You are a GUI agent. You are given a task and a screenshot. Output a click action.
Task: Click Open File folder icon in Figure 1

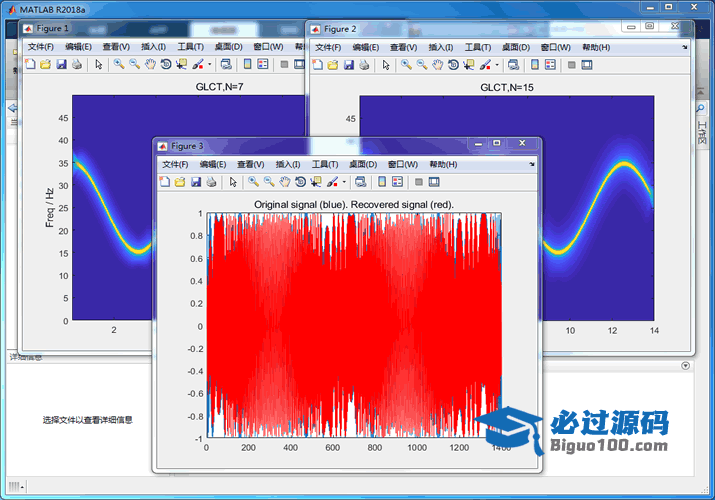click(x=45, y=65)
